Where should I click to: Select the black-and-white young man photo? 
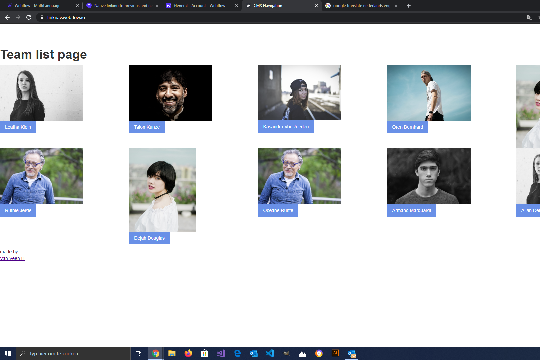click(429, 176)
